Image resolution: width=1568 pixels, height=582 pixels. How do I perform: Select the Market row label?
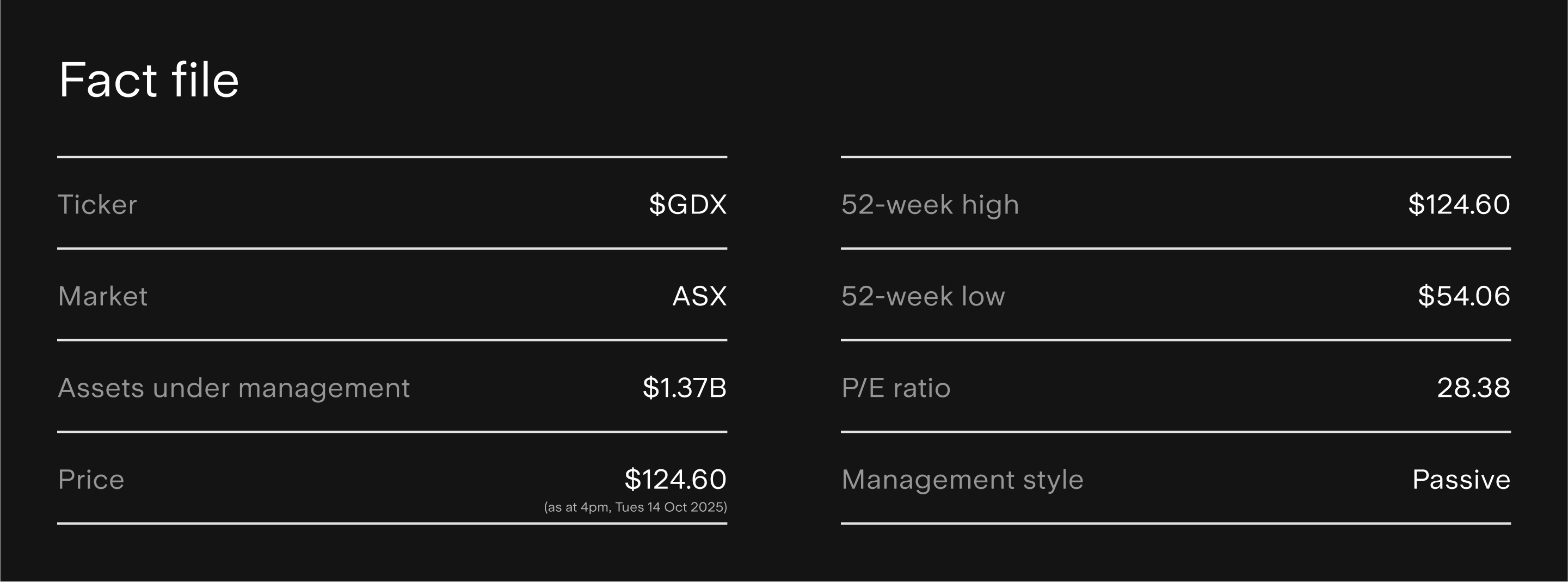point(102,297)
